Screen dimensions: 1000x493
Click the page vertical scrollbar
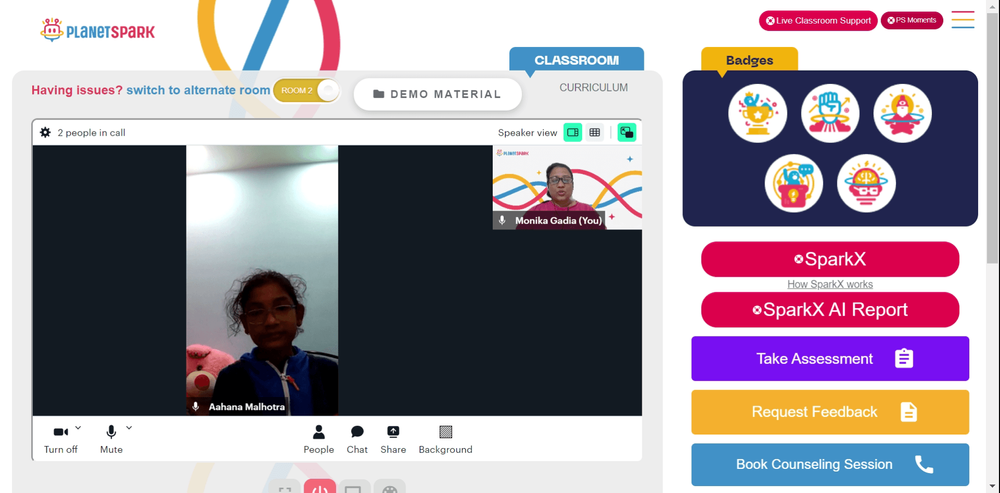993,136
